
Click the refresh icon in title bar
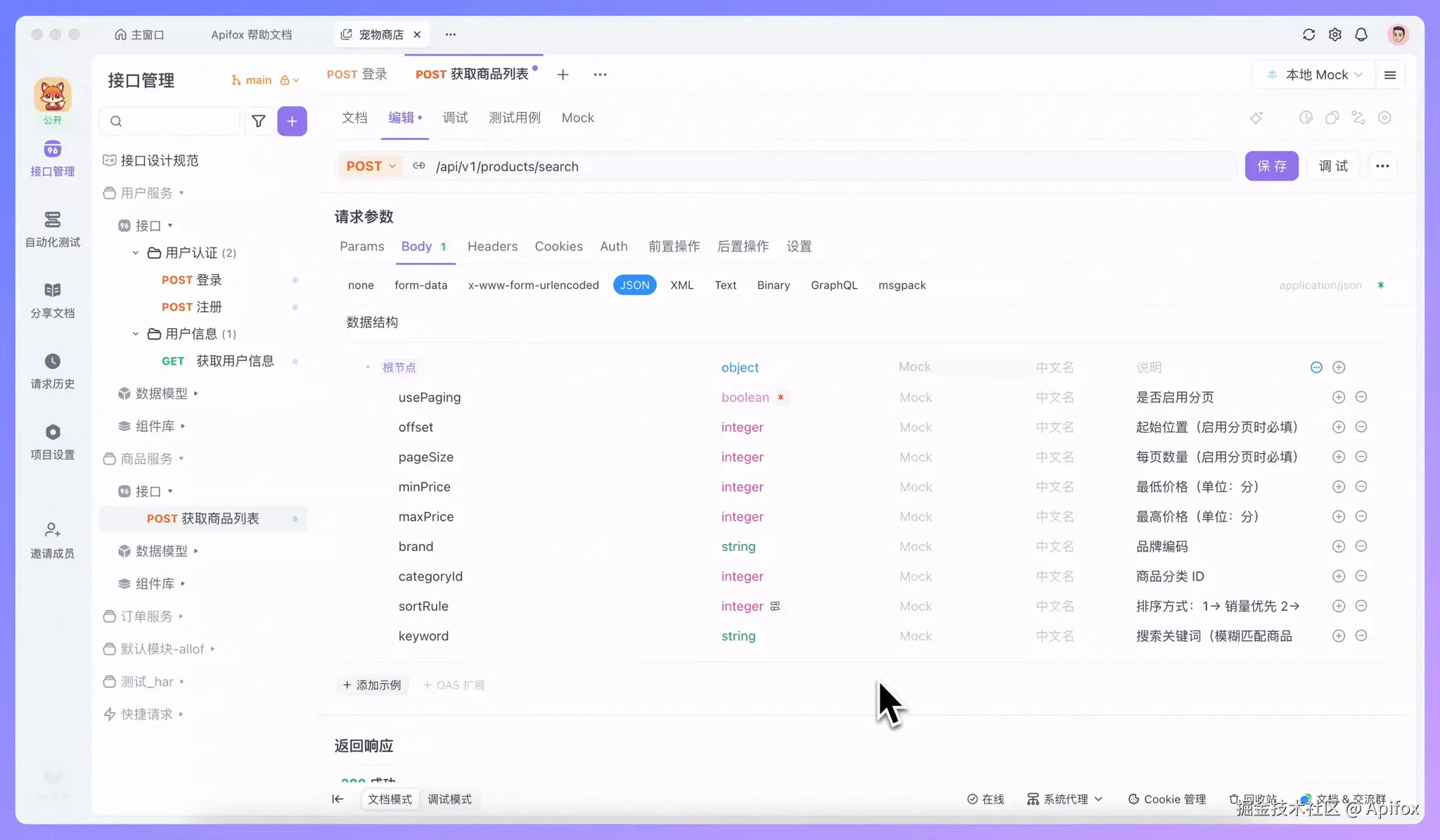pos(1309,34)
